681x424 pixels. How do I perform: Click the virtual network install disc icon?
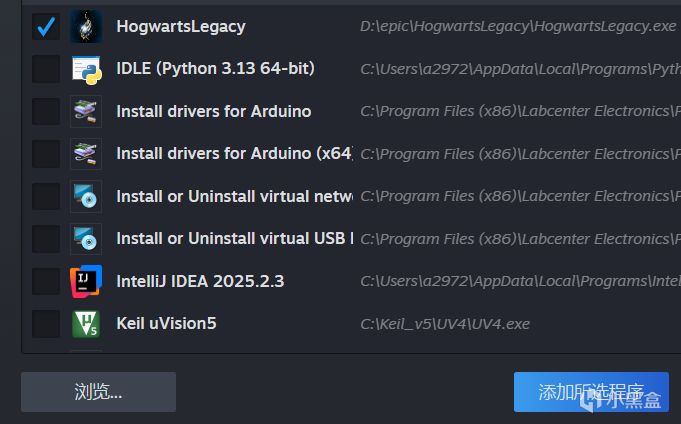(86, 196)
